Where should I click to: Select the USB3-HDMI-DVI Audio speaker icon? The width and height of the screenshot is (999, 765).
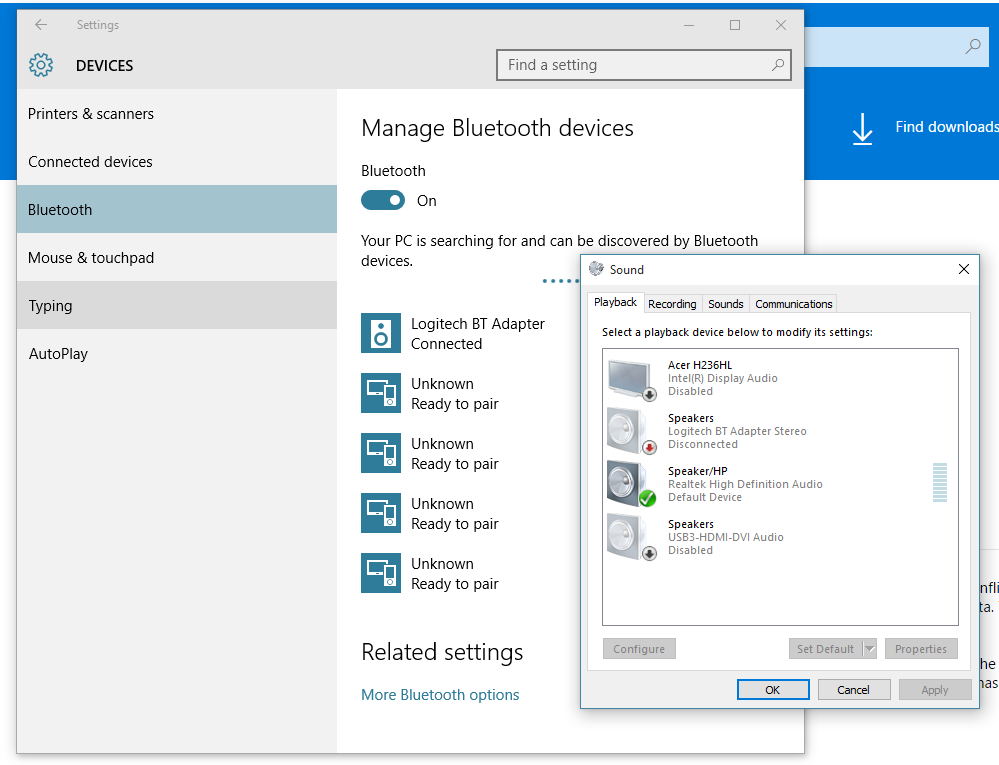[x=631, y=537]
